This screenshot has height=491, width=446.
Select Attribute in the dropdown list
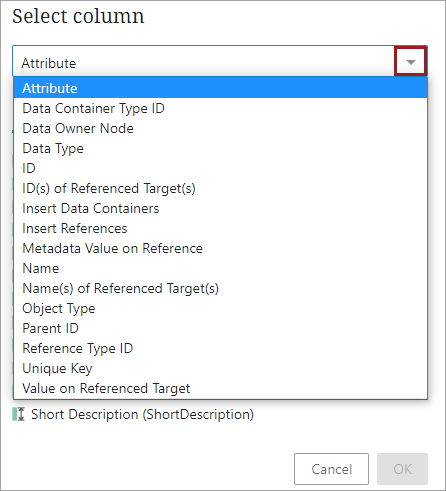[x=220, y=88]
